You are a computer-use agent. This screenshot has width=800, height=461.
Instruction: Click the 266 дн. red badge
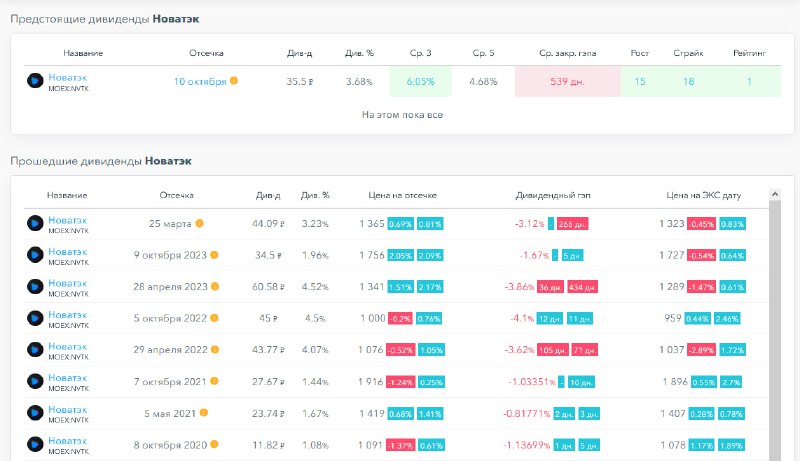(572, 224)
